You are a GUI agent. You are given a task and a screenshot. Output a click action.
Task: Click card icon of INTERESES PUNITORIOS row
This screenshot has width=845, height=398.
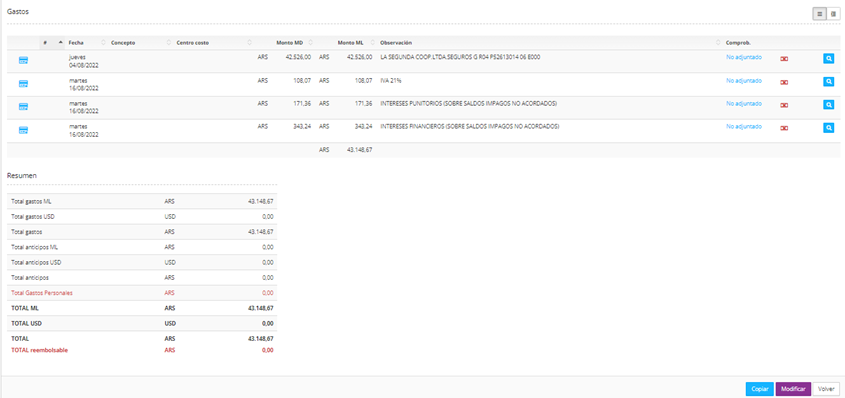[23, 107]
